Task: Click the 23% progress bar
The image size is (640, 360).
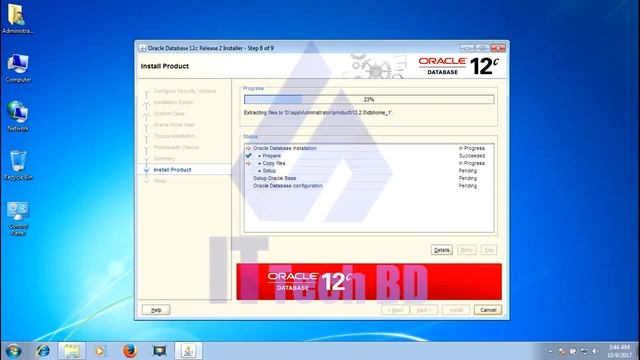Action: coord(369,99)
